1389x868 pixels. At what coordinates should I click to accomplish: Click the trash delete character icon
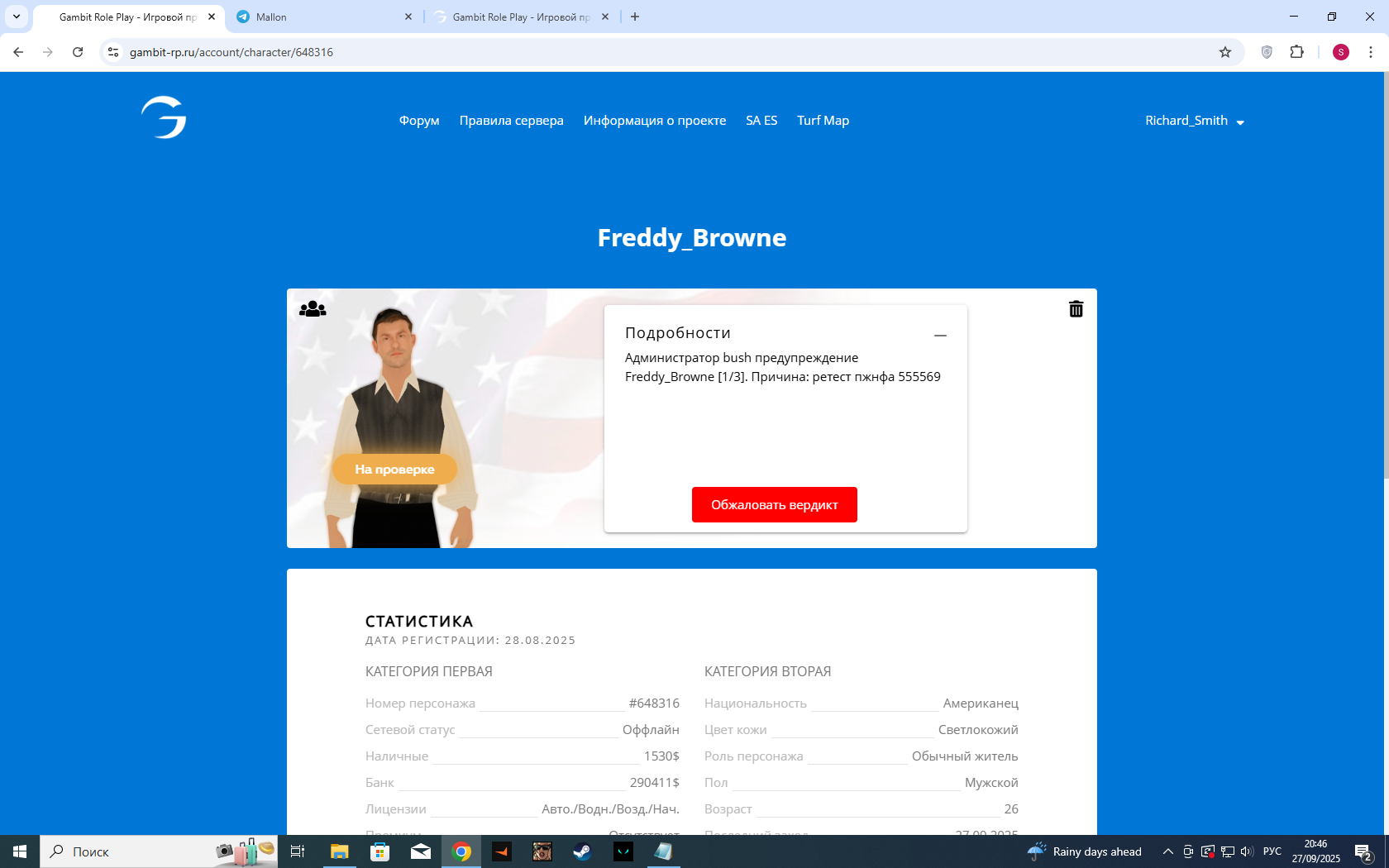click(x=1076, y=309)
